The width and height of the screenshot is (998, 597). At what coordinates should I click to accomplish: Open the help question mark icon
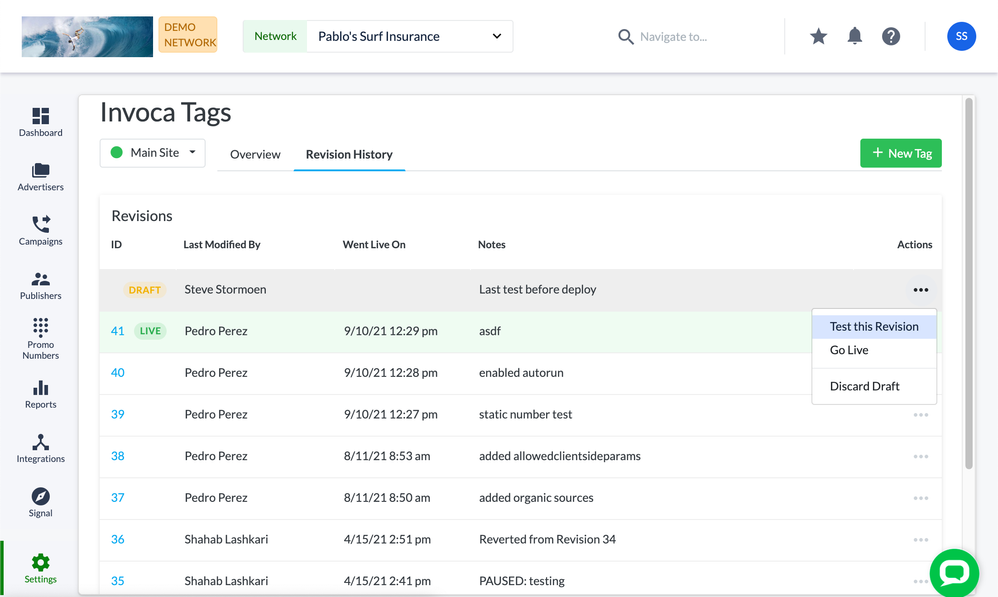click(891, 36)
